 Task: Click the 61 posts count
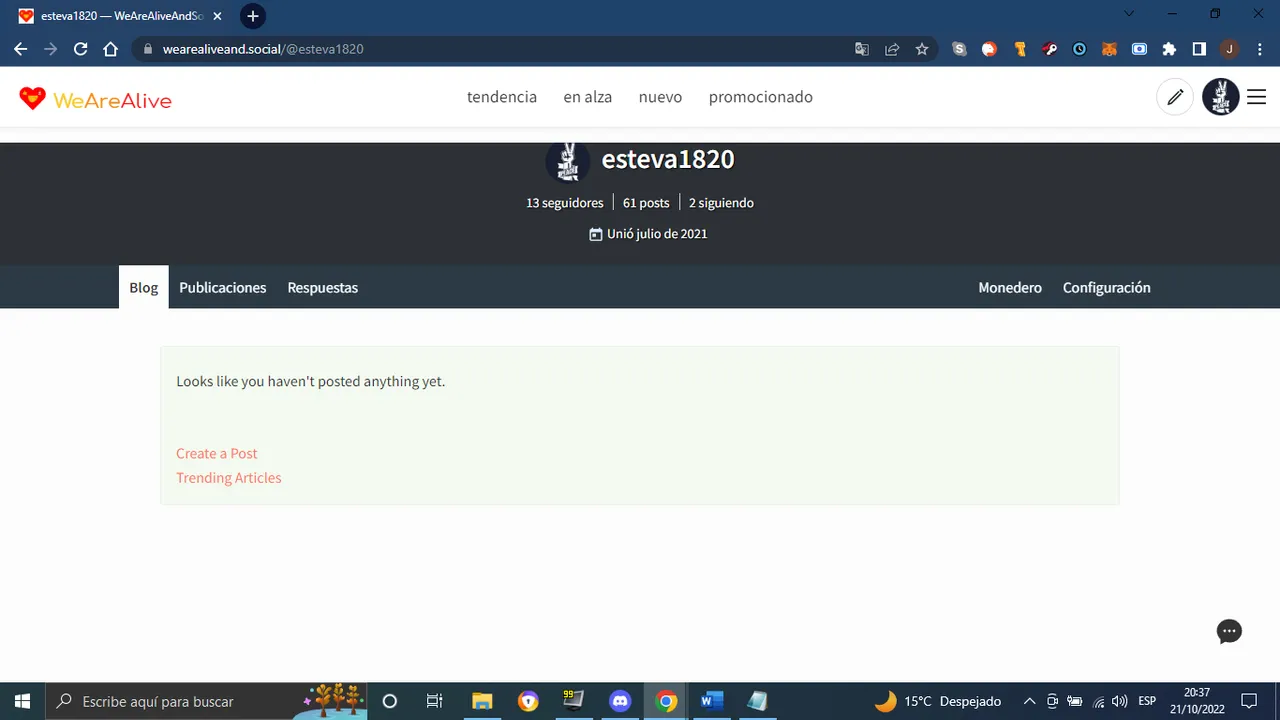pyautogui.click(x=646, y=203)
